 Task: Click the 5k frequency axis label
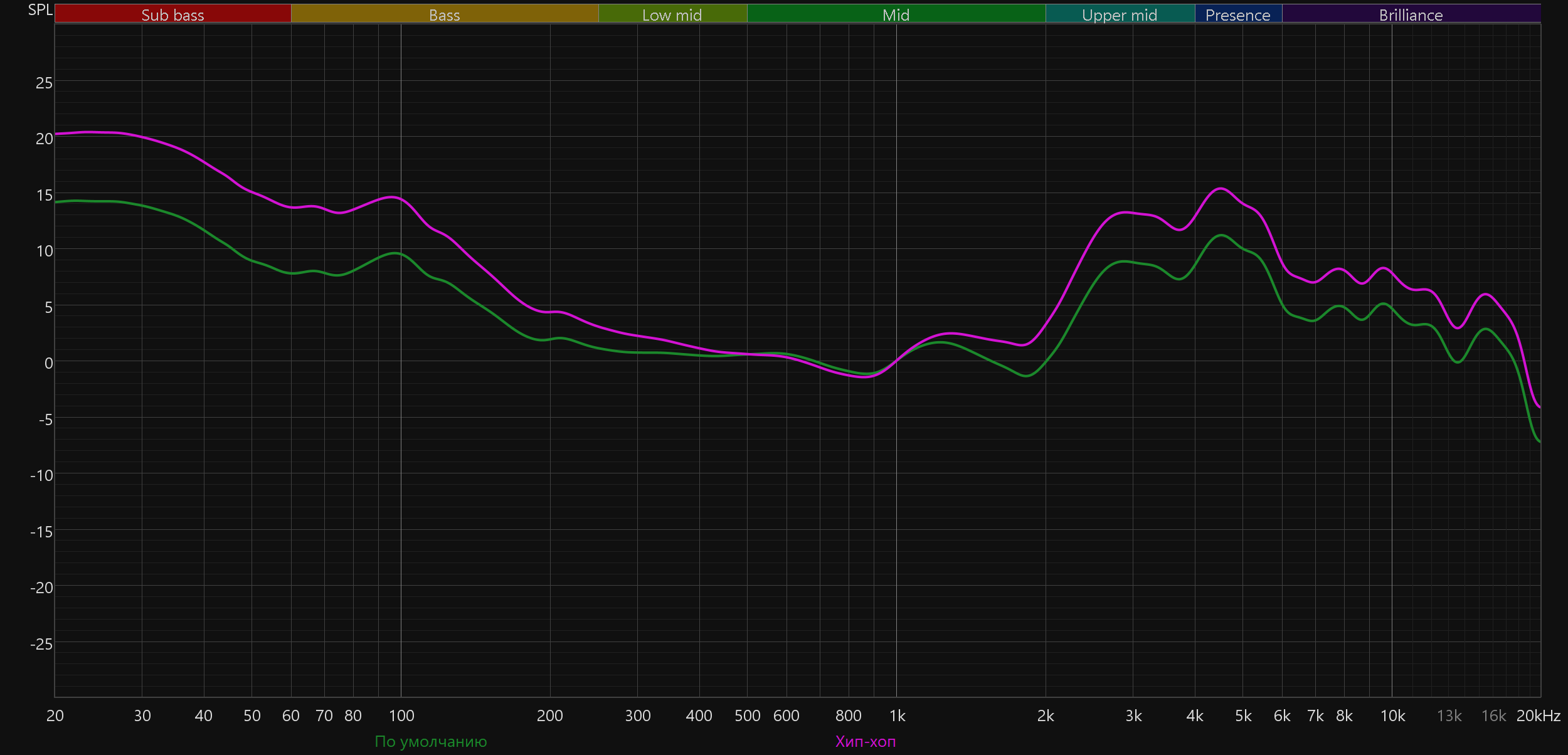click(1243, 715)
